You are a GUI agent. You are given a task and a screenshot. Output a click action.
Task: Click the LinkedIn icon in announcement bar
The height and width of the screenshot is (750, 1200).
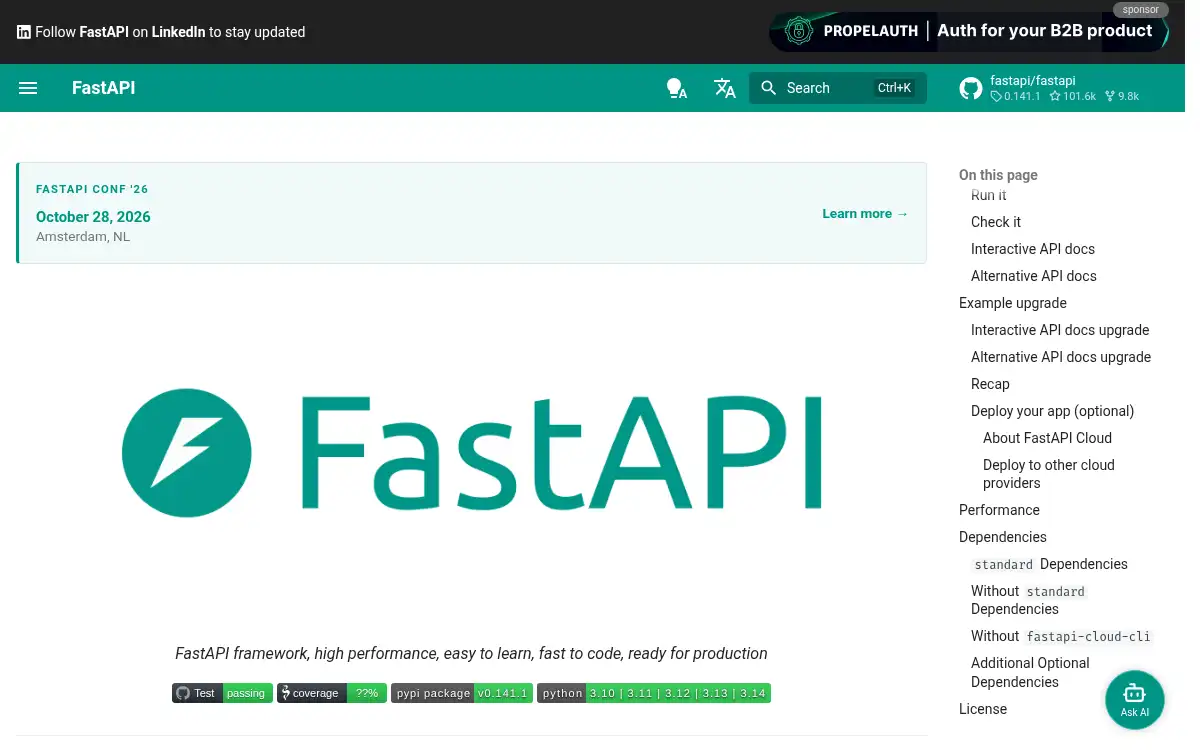[24, 32]
